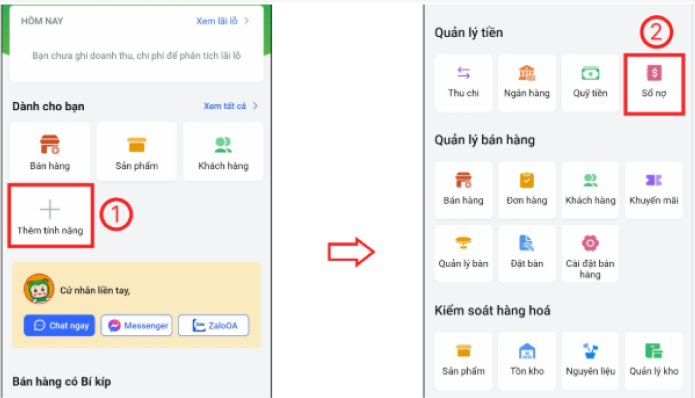Select the Quản lý kho icon

[654, 361]
